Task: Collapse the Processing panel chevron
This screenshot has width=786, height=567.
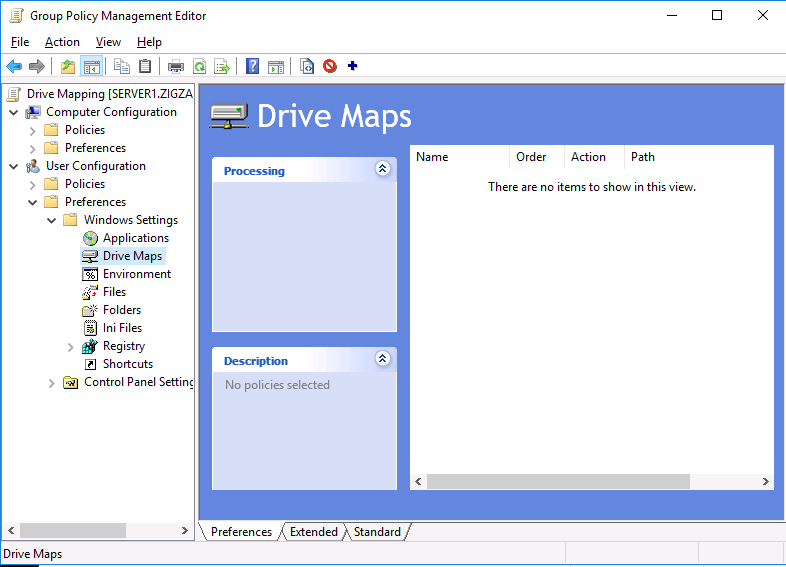Action: (382, 168)
